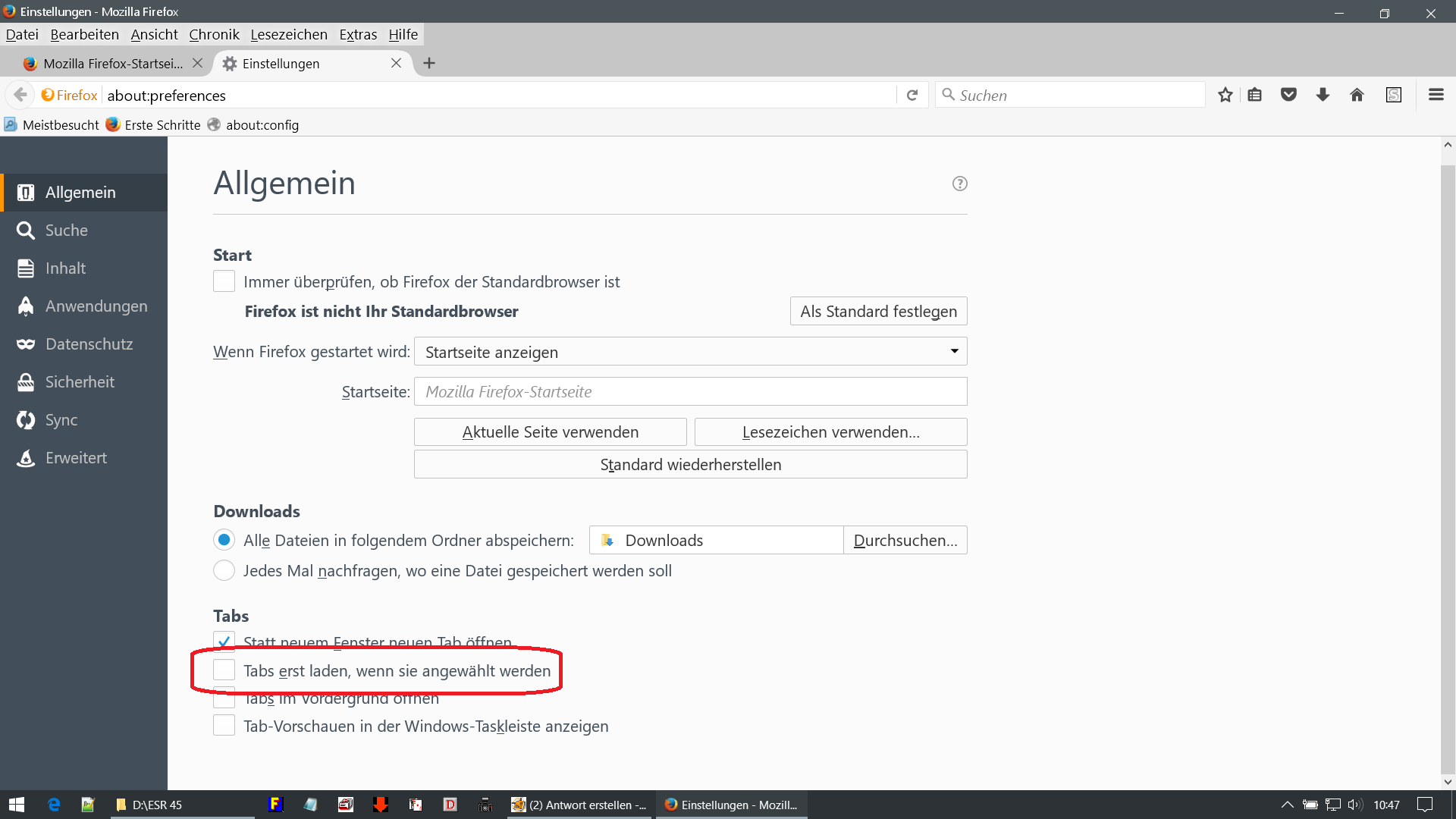Click the Pocket save icon

1288,95
